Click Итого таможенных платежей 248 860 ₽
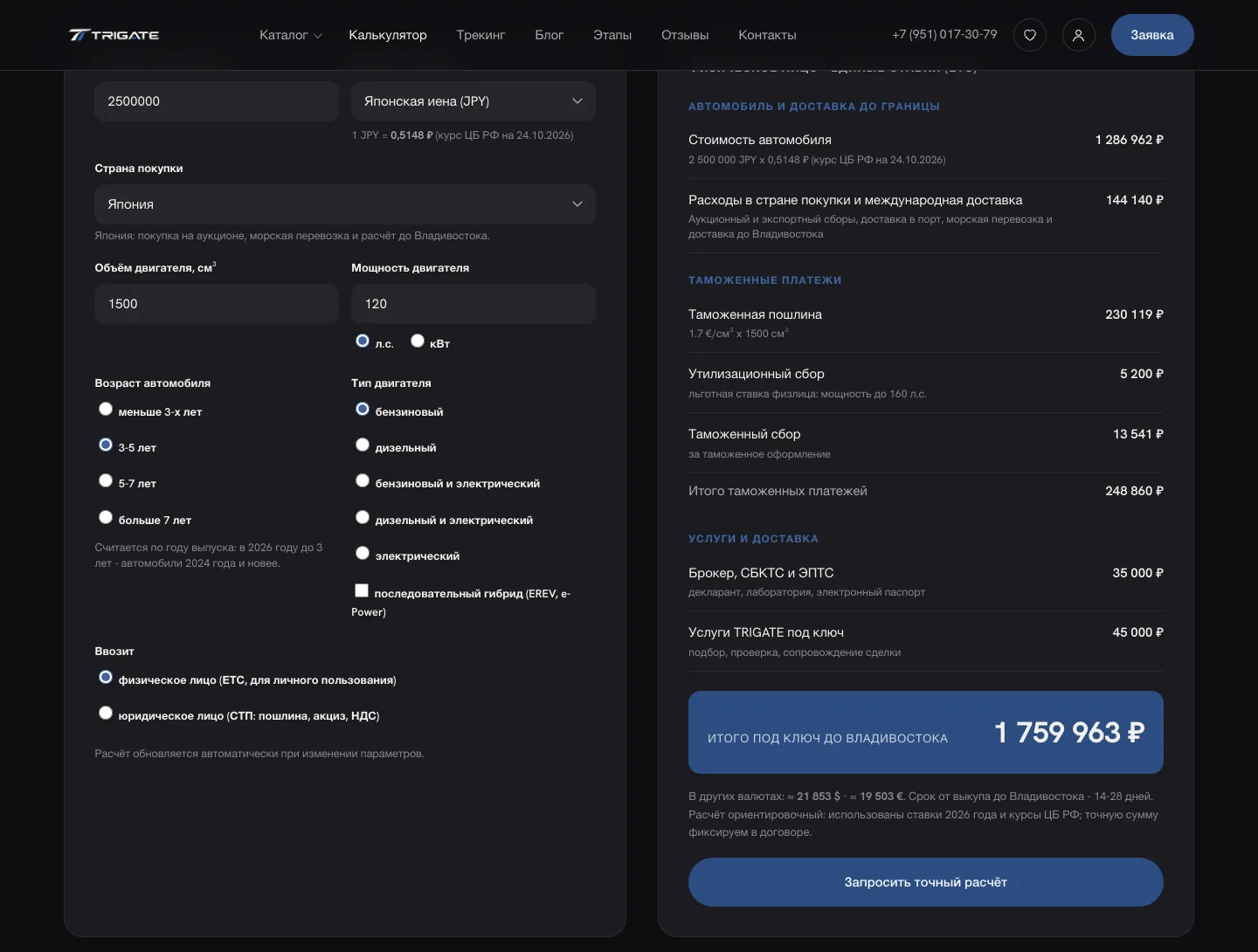 click(x=1134, y=491)
